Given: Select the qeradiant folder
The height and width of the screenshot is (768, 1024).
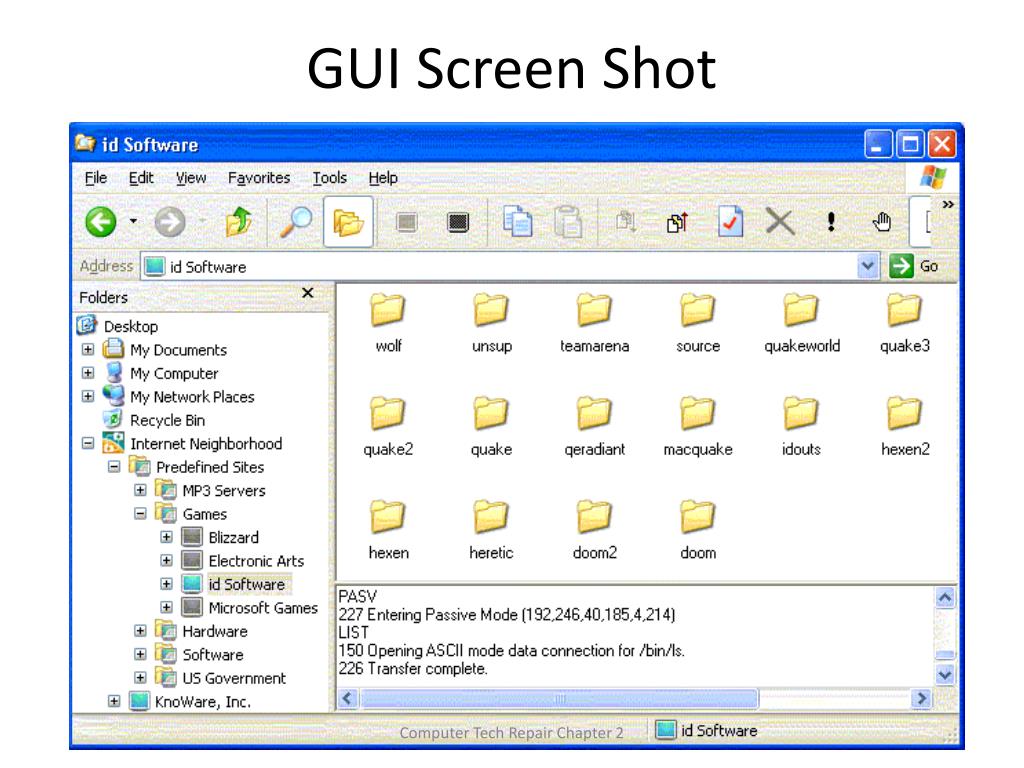Looking at the screenshot, I should click(594, 426).
